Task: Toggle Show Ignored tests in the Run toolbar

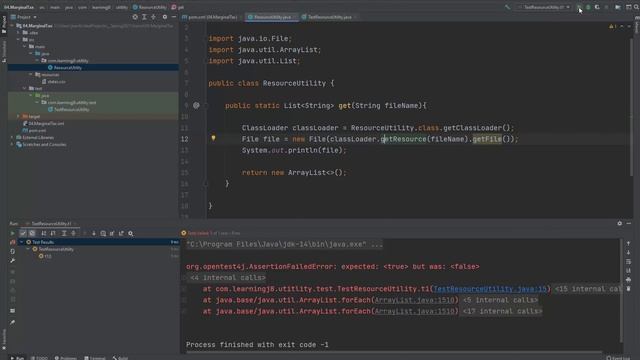Action: pos(32,233)
